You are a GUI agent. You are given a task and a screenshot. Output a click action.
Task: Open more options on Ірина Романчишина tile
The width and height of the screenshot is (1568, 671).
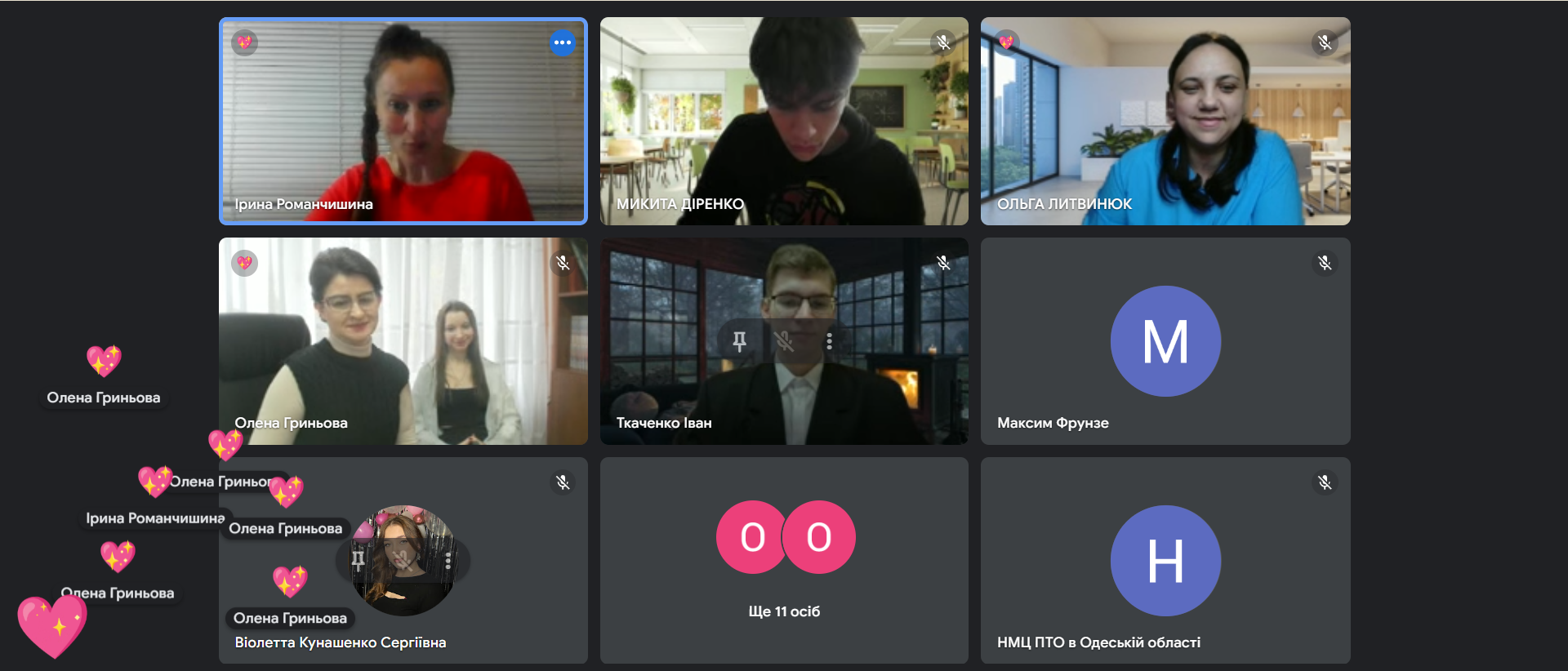pyautogui.click(x=563, y=42)
